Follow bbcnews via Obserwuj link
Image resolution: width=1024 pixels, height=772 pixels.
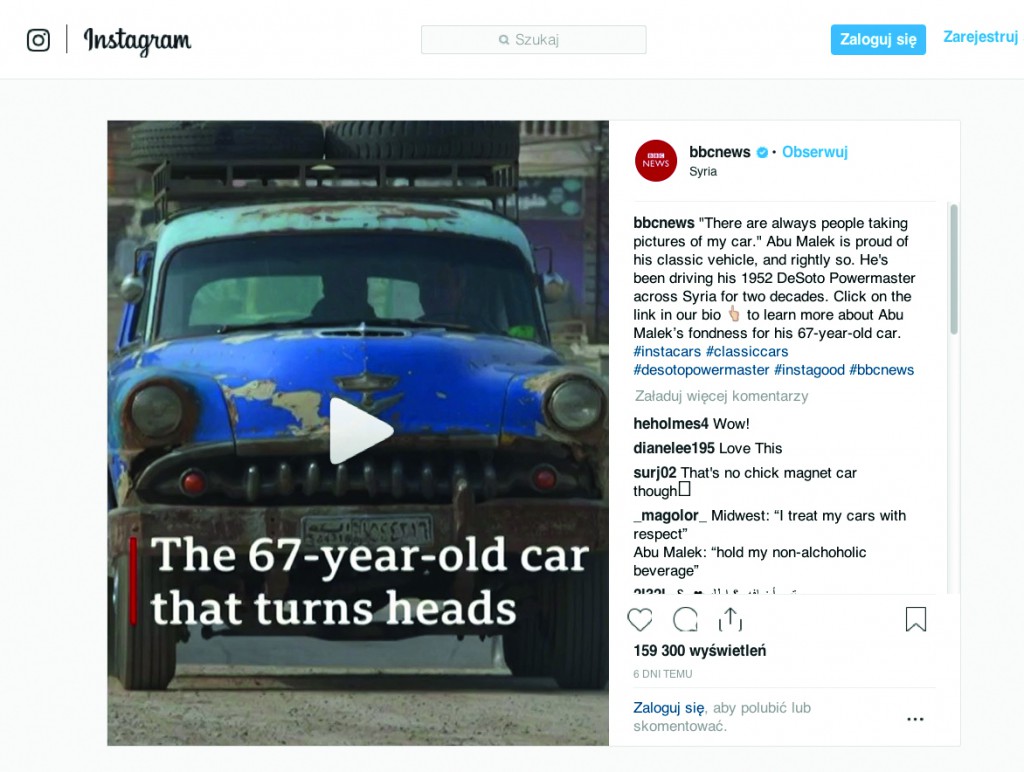[814, 152]
